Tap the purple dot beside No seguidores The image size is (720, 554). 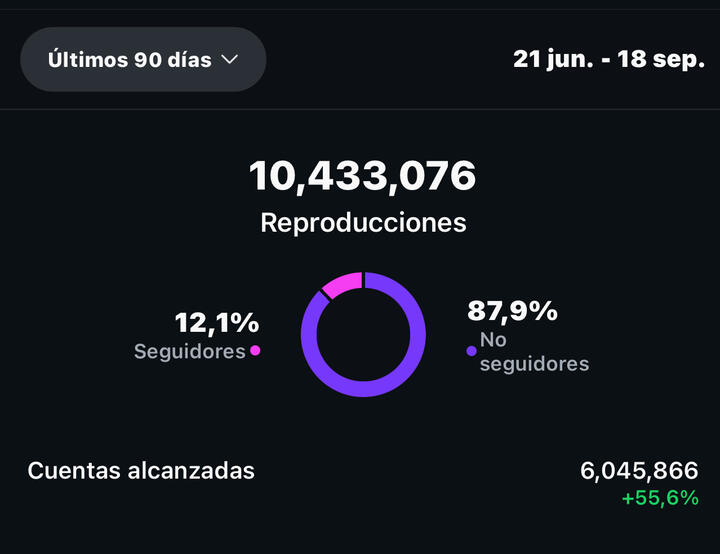click(x=471, y=351)
